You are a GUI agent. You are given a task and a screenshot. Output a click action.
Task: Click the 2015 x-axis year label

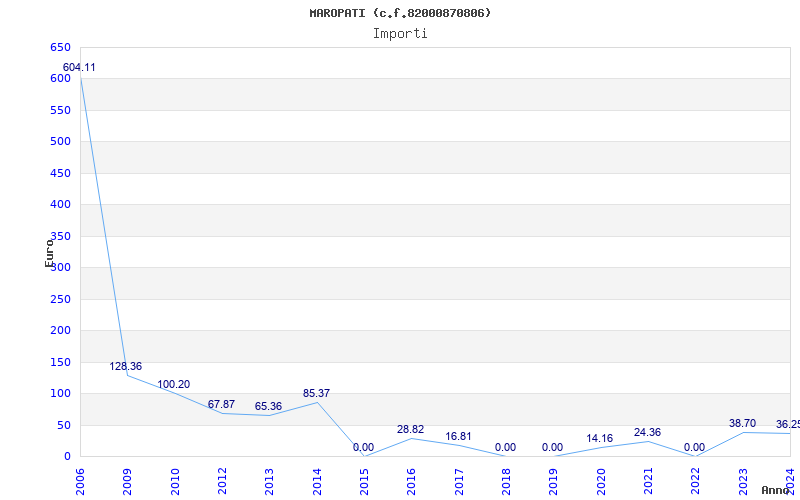pyautogui.click(x=364, y=482)
